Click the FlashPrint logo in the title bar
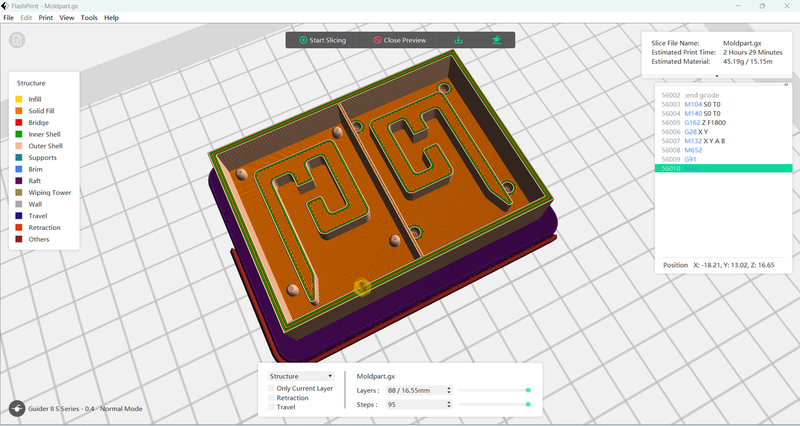 5,6
